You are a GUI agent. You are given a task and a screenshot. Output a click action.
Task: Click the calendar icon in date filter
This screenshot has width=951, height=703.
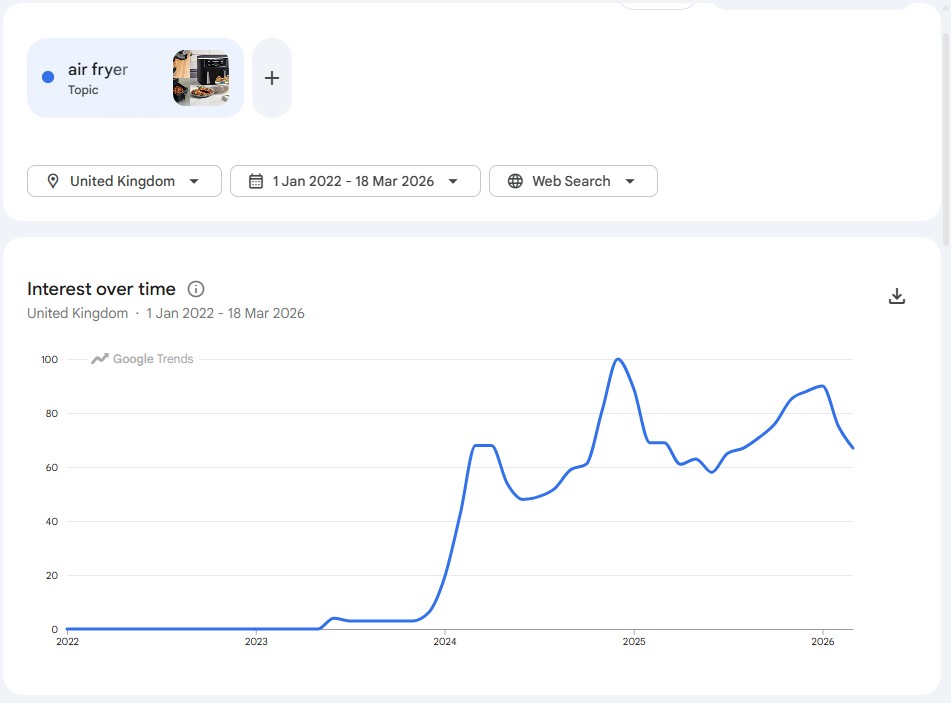point(256,181)
